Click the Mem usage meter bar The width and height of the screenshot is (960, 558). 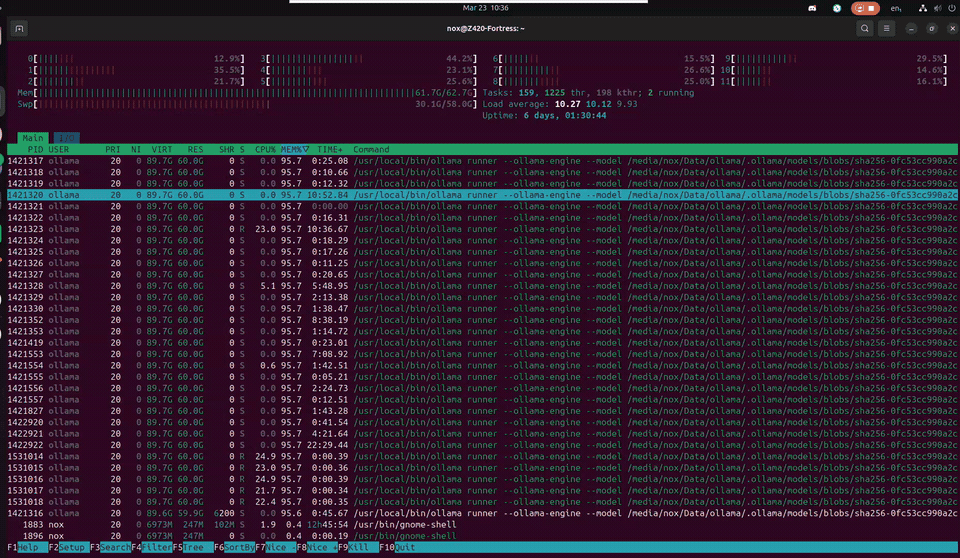(247, 93)
